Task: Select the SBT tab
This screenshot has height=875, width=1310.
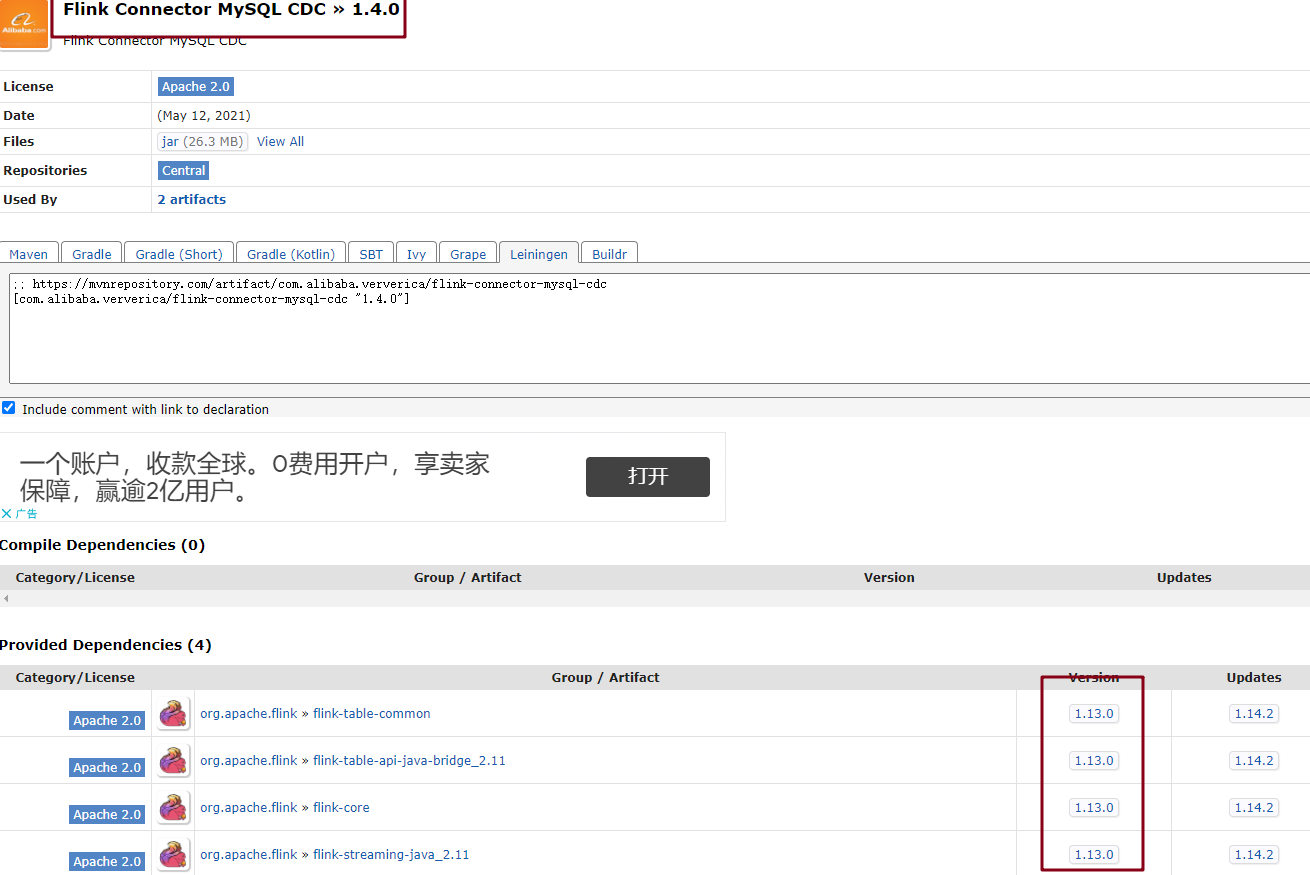Action: pyautogui.click(x=370, y=253)
